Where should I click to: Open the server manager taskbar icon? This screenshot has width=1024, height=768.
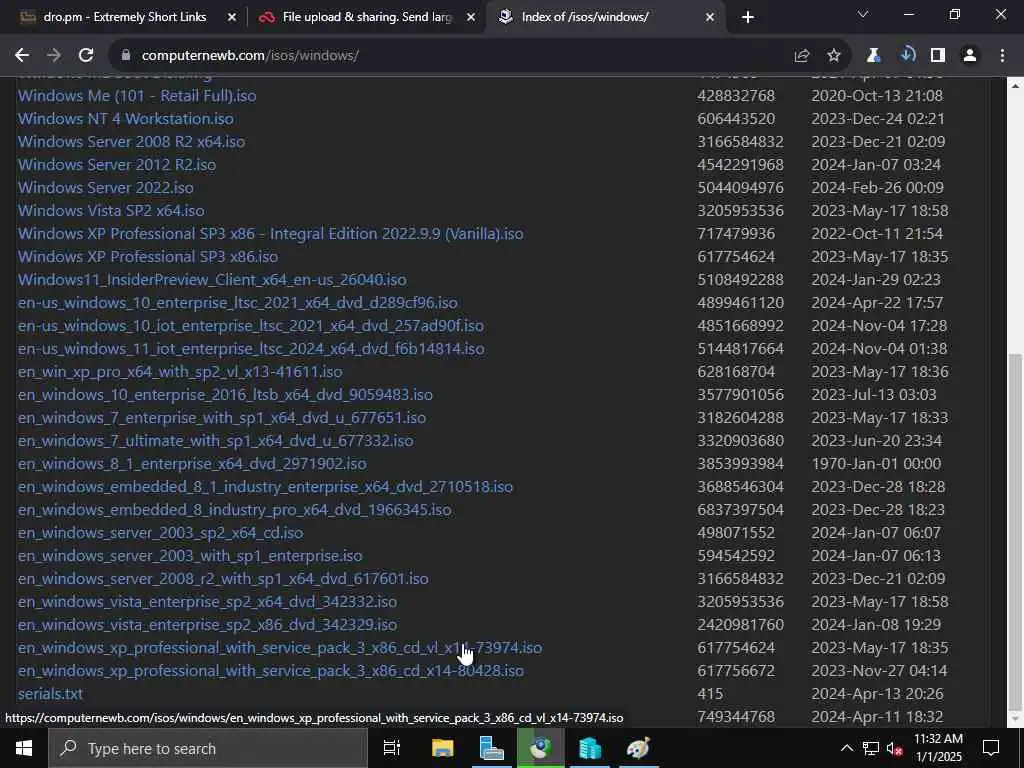[491, 748]
